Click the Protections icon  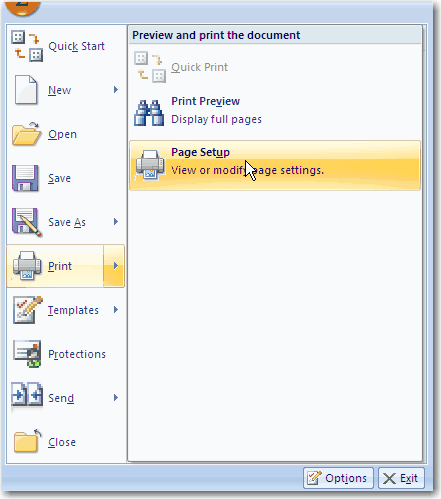click(x=27, y=354)
